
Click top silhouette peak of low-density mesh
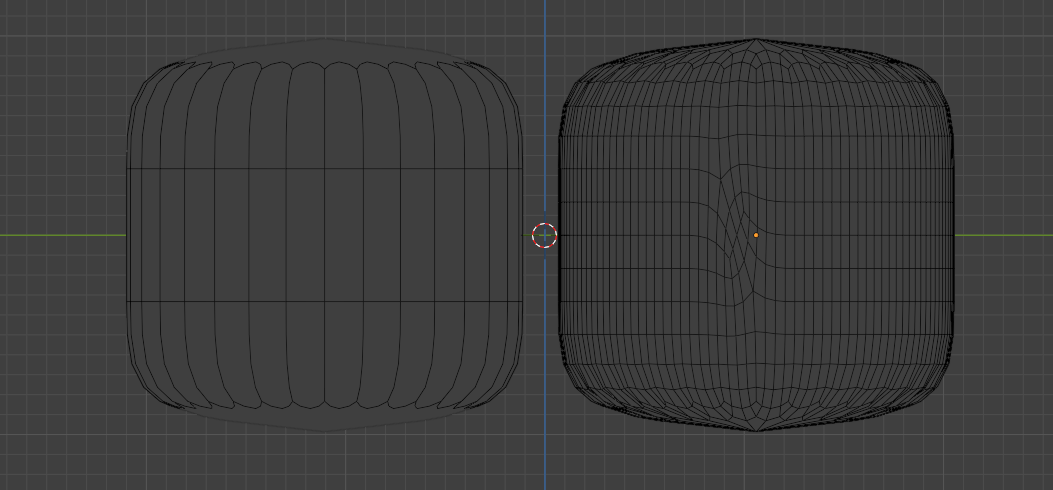click(x=325, y=40)
